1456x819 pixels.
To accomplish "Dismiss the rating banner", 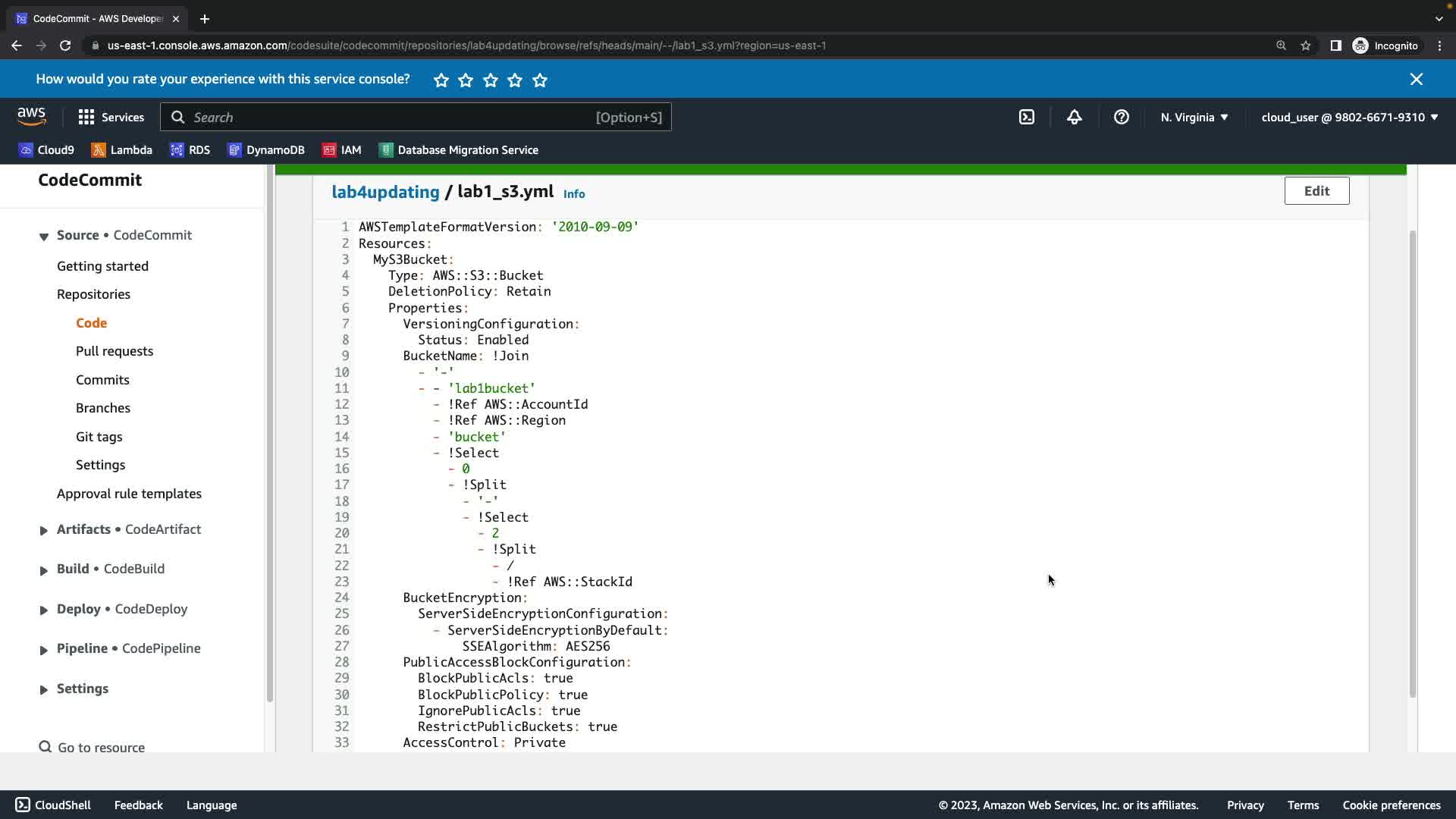I will click(x=1416, y=80).
